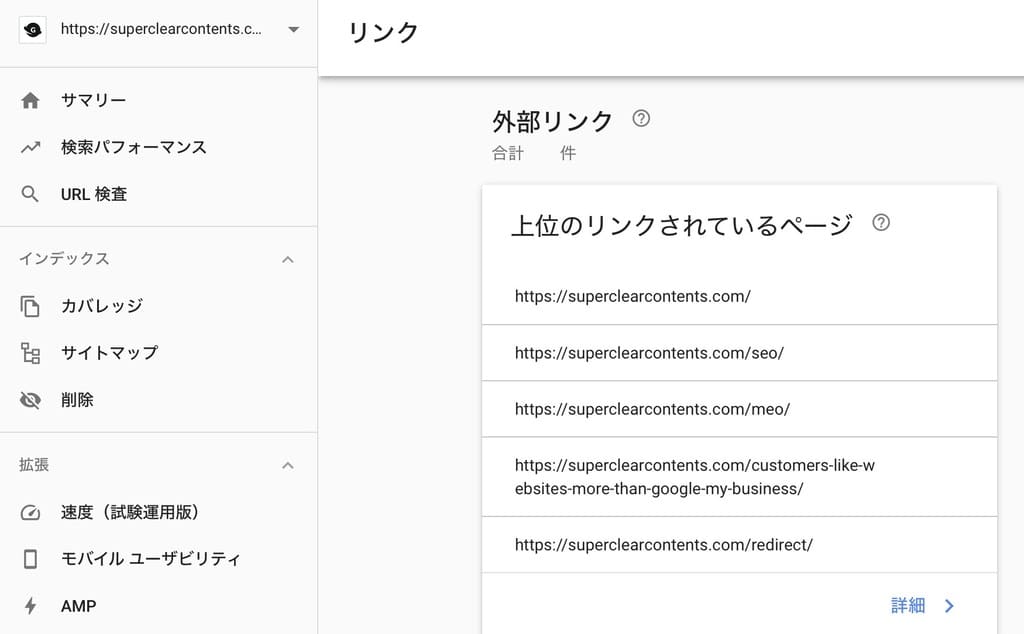Click the 速度（試験運用版） speed icon
Screen dimensions: 1024x634
click(x=30, y=512)
